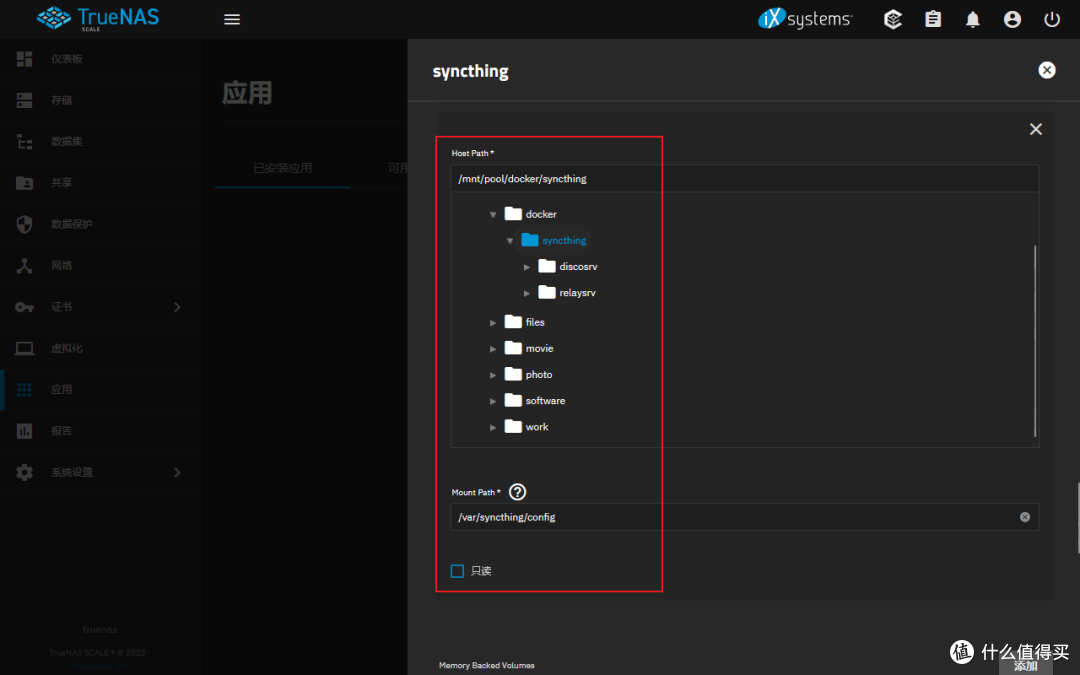
Task: Enable the 只读 read-only checkbox
Action: click(457, 571)
